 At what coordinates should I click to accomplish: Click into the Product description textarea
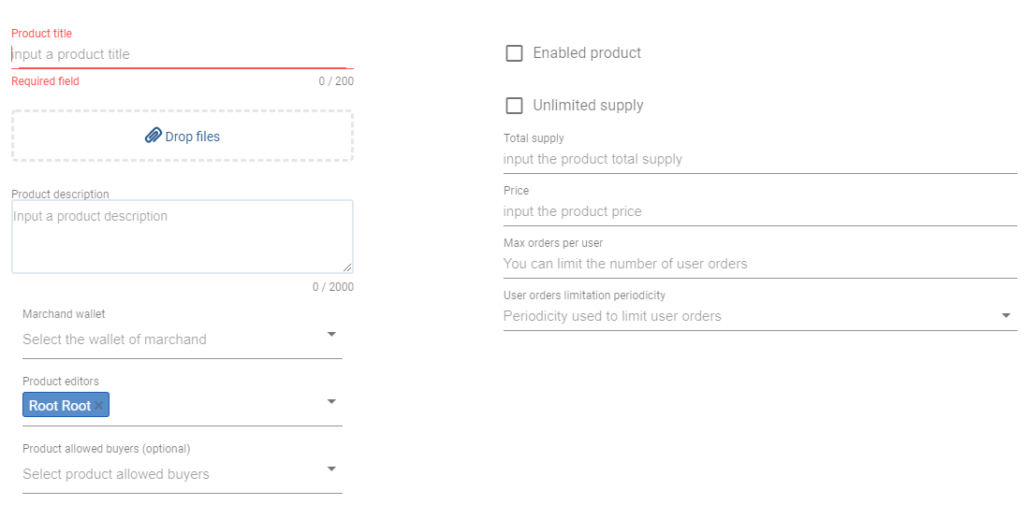pyautogui.click(x=183, y=236)
